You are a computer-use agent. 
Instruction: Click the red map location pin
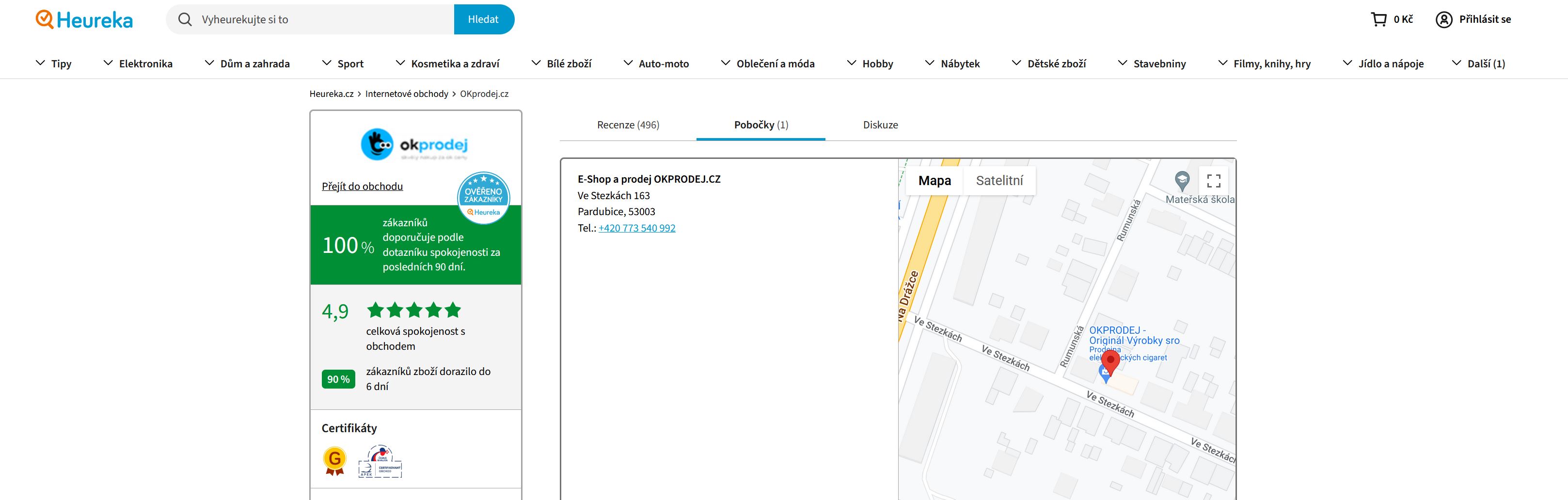click(x=1110, y=362)
